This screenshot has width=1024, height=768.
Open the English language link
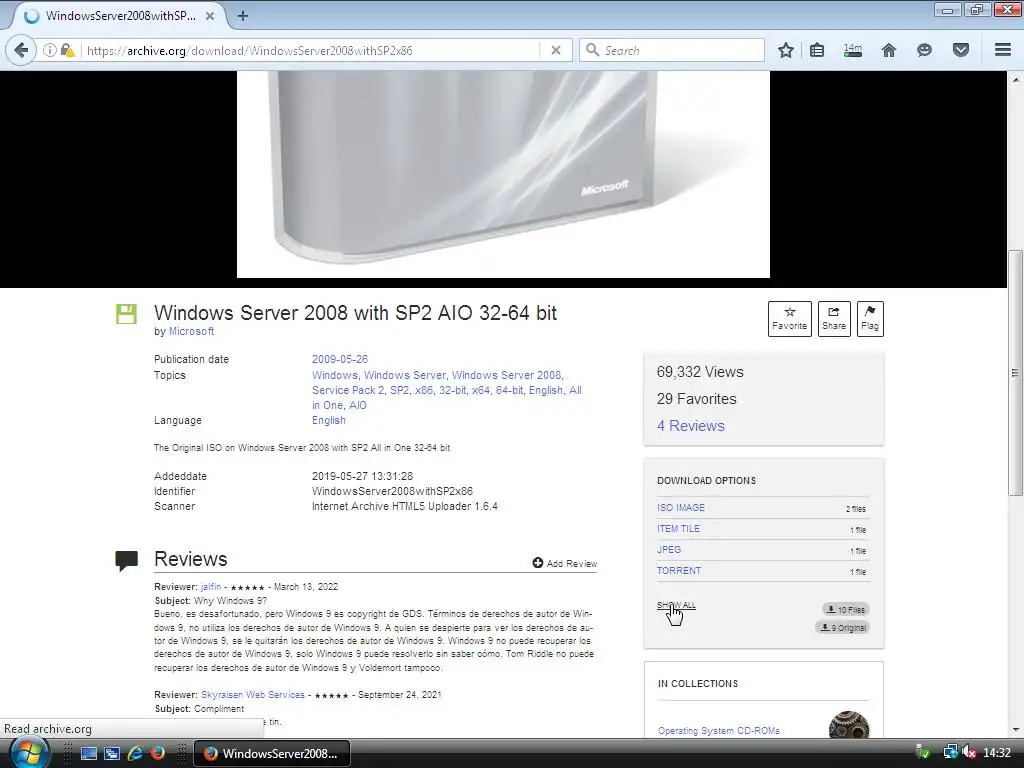(328, 420)
